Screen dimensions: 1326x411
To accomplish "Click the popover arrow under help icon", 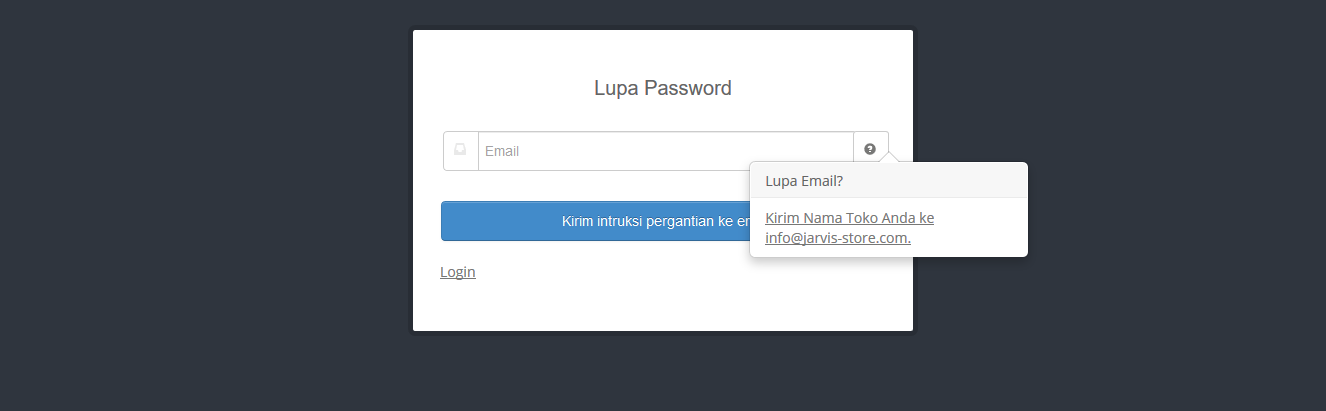I will (x=889, y=157).
